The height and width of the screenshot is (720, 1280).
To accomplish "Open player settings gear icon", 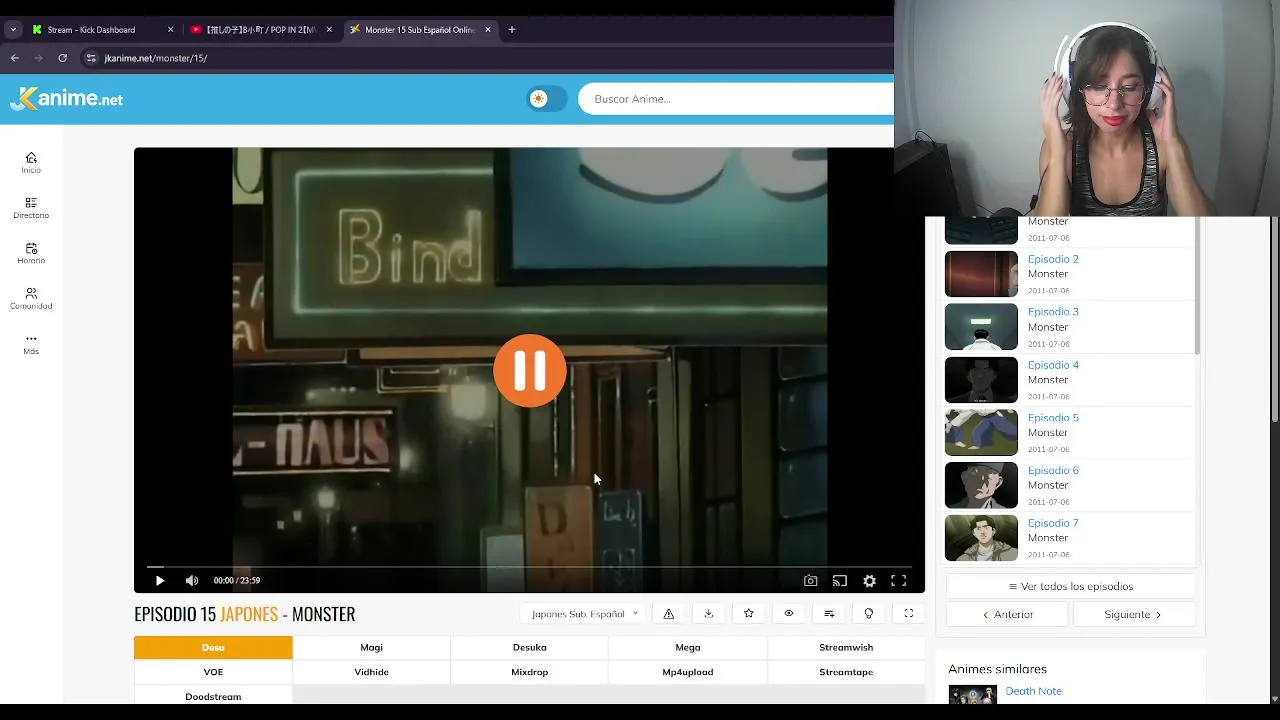I will [x=870, y=580].
